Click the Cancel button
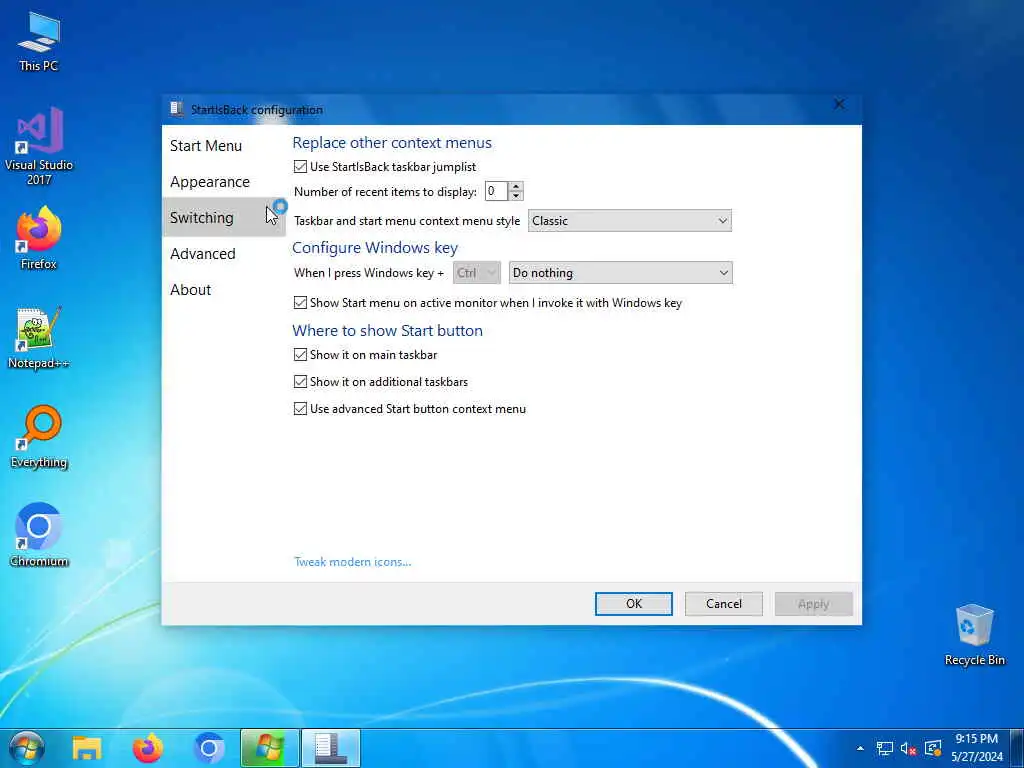 pyautogui.click(x=724, y=604)
